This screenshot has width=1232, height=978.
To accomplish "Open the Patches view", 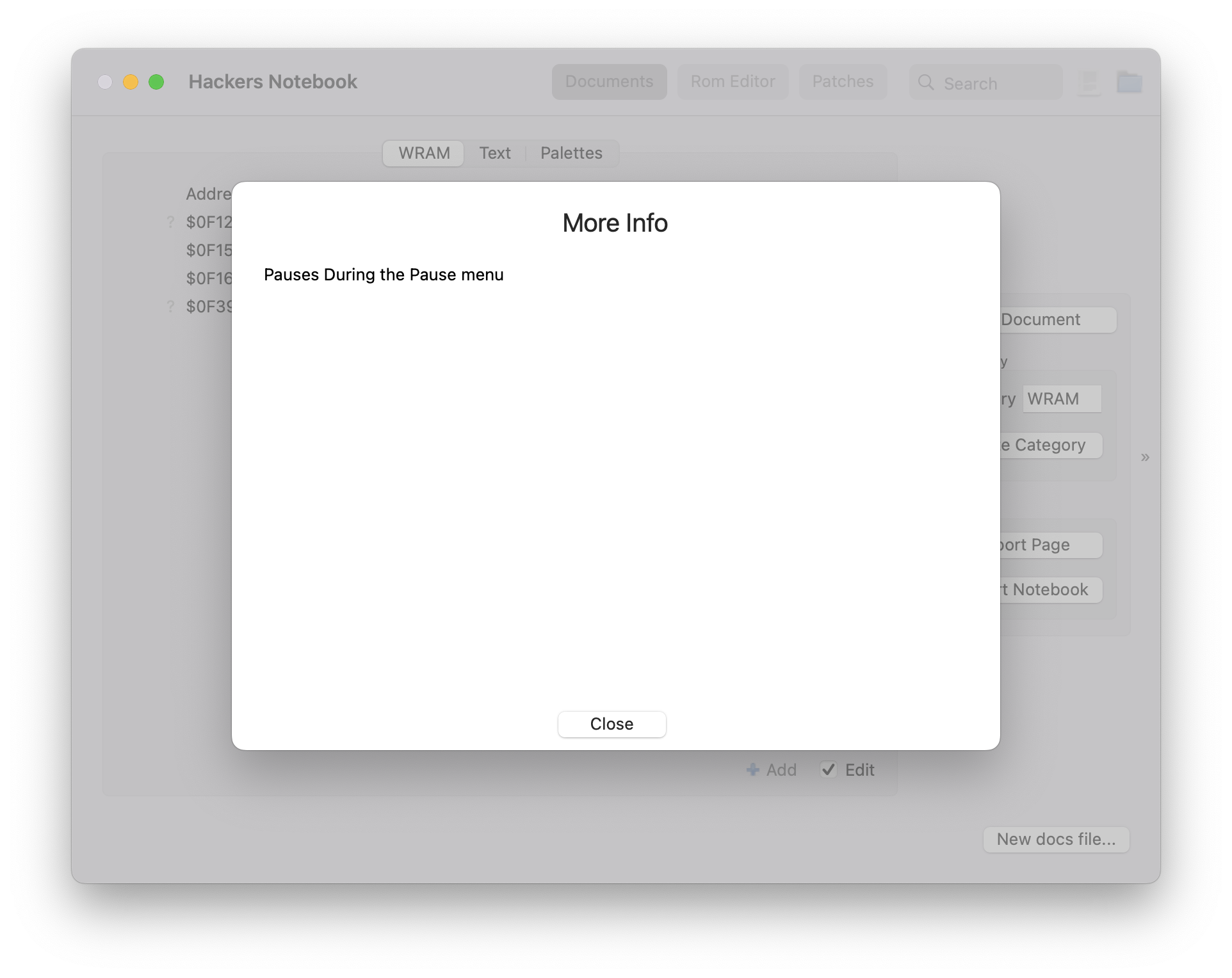I will tap(843, 82).
